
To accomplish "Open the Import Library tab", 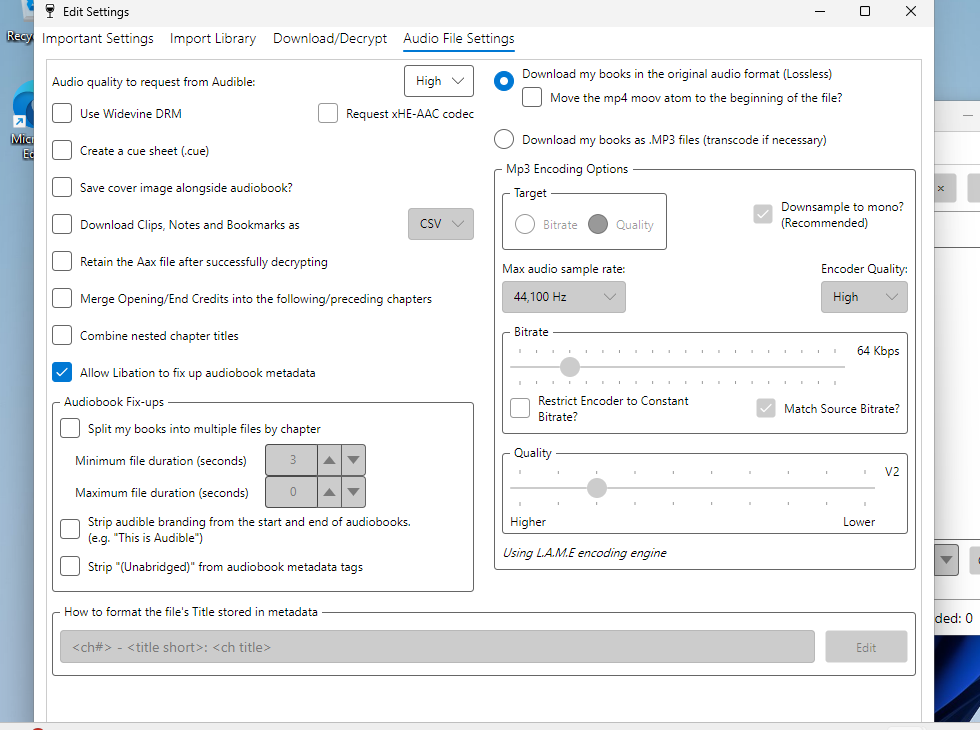I will pos(212,38).
